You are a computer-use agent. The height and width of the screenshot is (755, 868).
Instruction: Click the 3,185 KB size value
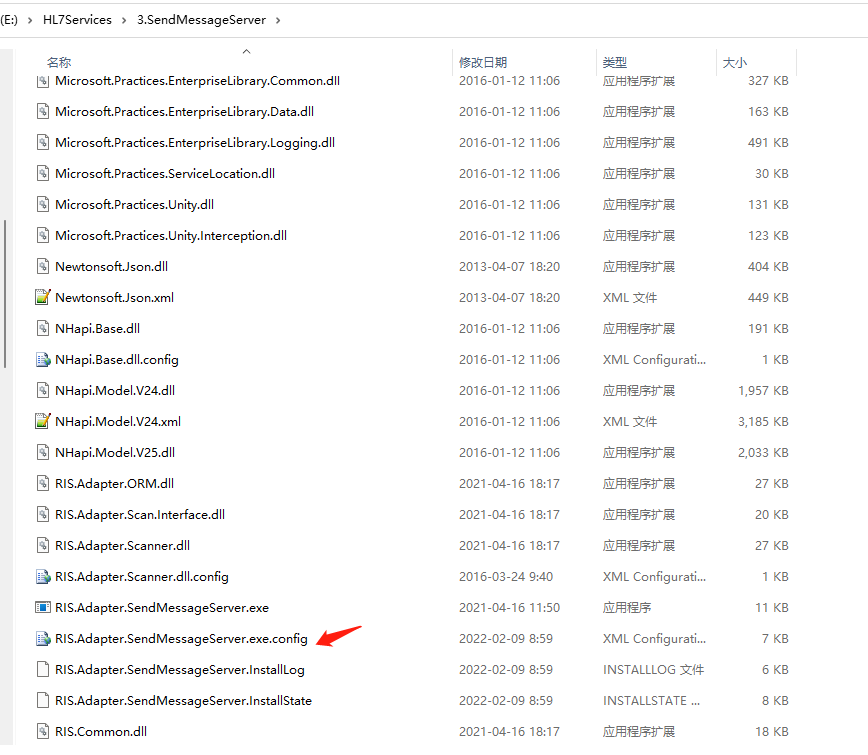pyautogui.click(x=763, y=422)
